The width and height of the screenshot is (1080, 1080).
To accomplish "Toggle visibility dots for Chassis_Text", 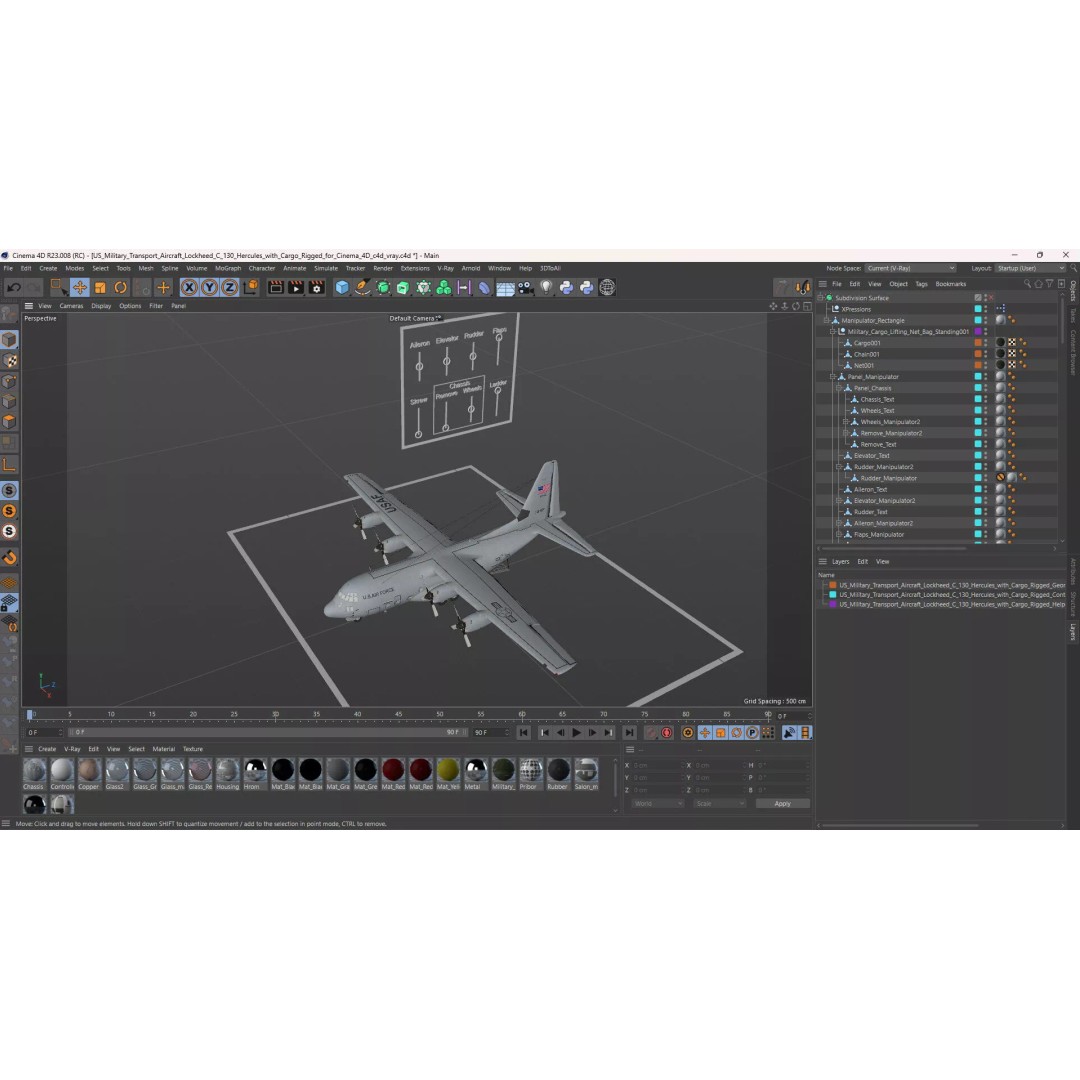I will [x=986, y=399].
